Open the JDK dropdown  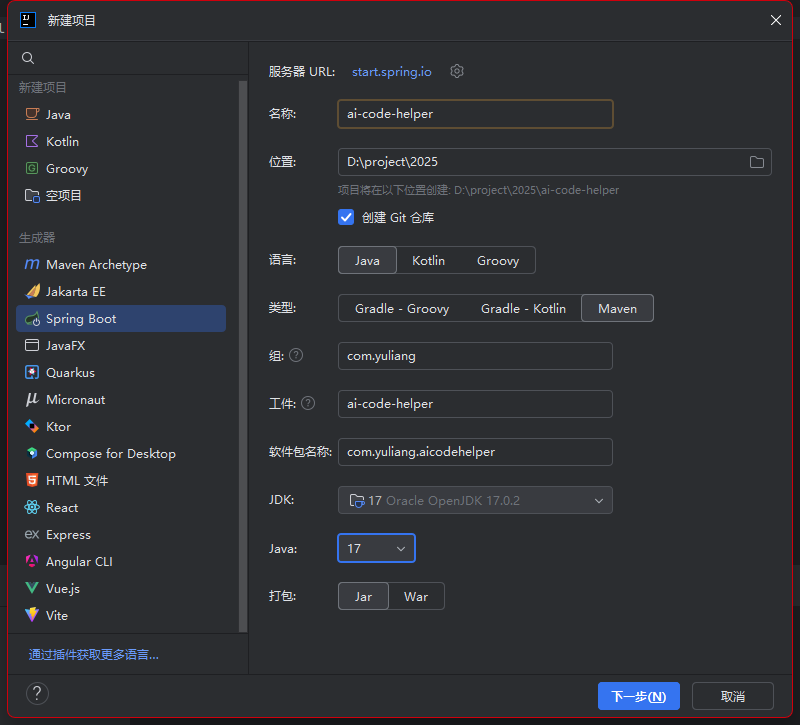(x=475, y=501)
